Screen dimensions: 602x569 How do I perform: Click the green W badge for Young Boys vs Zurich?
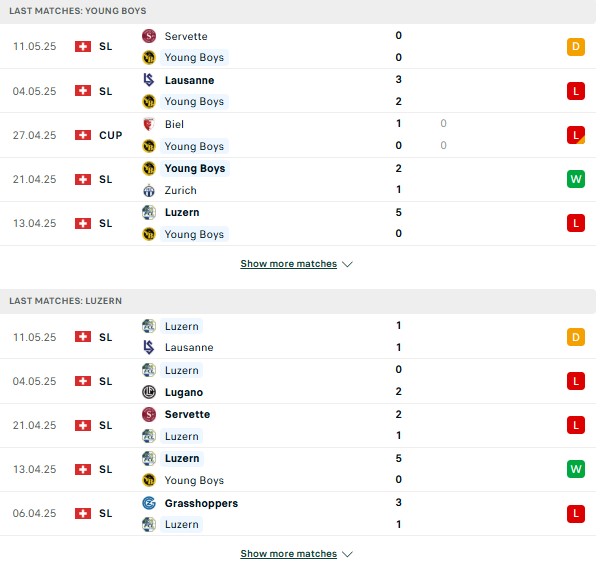(x=576, y=179)
